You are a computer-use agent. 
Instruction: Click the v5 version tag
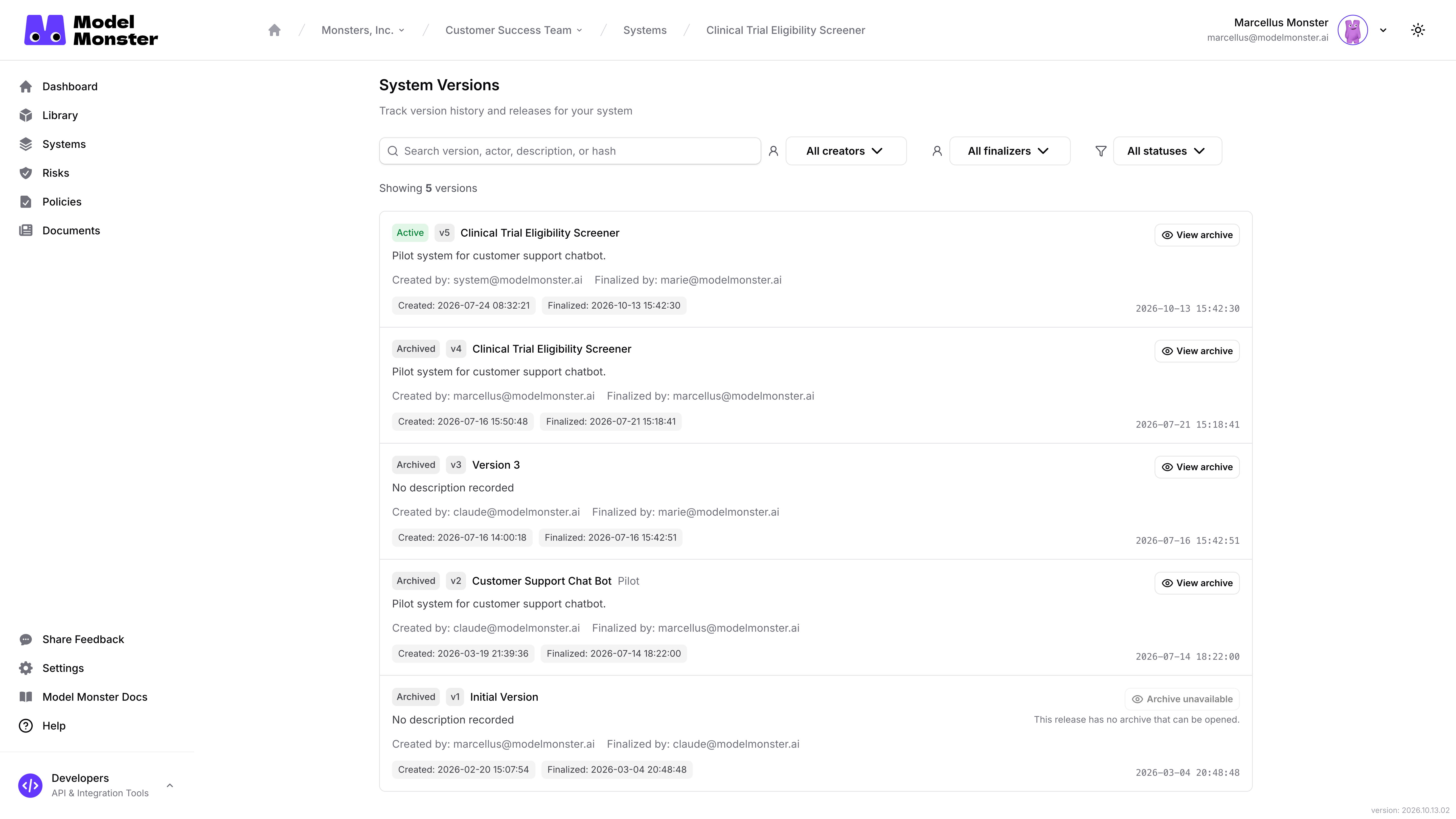point(444,233)
